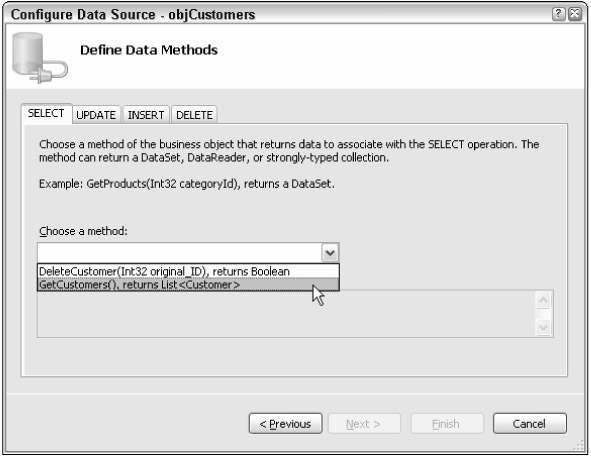Switch to the INSERT tab
Image resolution: width=591 pixels, height=456 pixels.
[146, 115]
